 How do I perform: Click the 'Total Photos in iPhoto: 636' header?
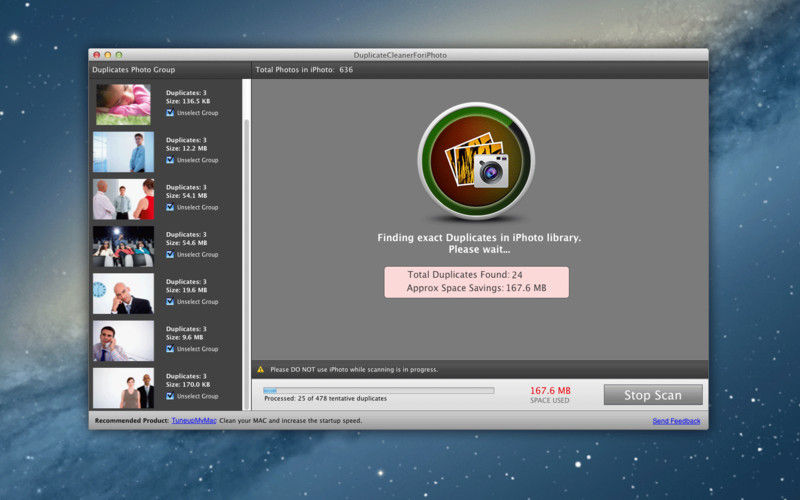pos(304,69)
